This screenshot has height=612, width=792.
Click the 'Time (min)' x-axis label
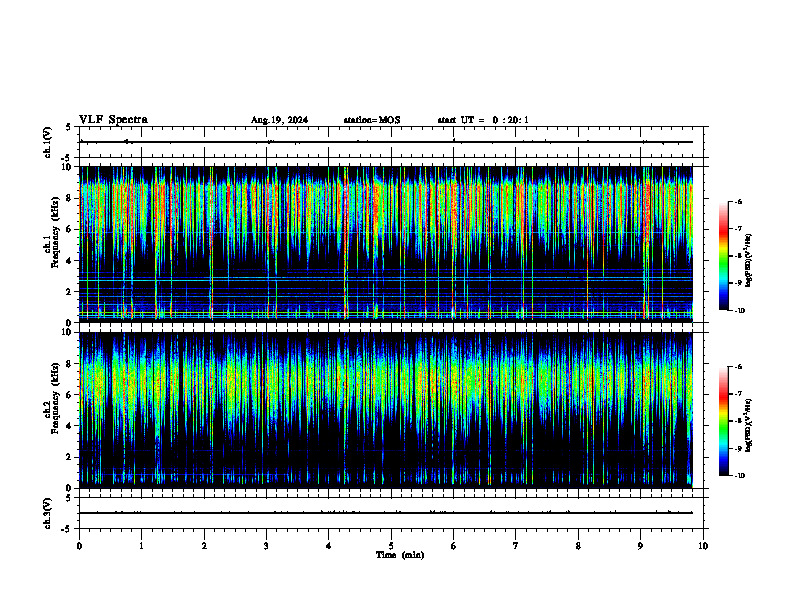click(x=400, y=555)
